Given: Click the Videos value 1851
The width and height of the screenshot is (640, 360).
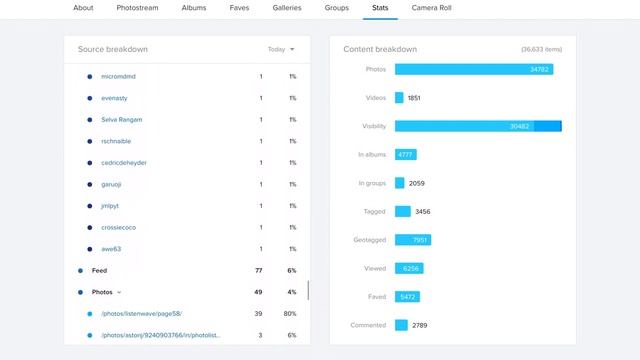Looking at the screenshot, I should [x=414, y=98].
